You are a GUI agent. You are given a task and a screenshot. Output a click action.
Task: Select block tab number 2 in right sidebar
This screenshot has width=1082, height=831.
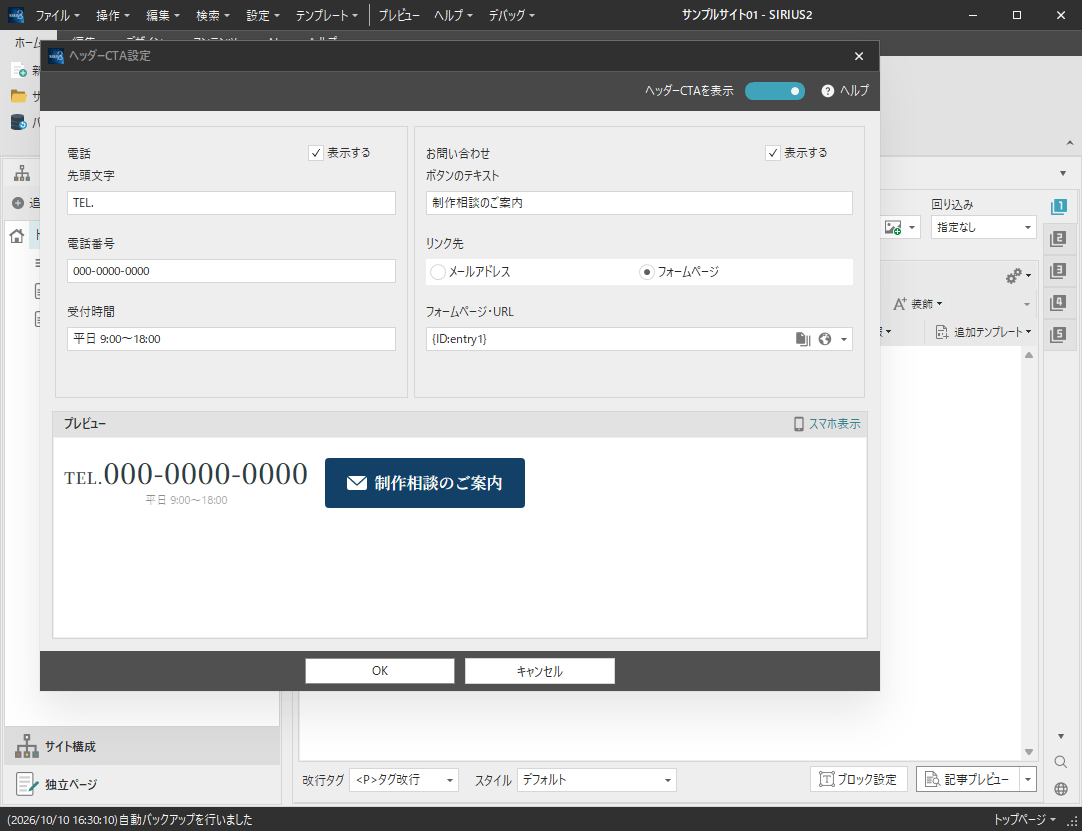(x=1057, y=239)
